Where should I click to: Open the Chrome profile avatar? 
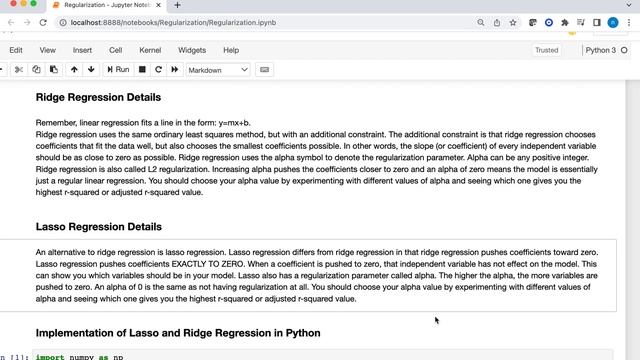click(613, 22)
